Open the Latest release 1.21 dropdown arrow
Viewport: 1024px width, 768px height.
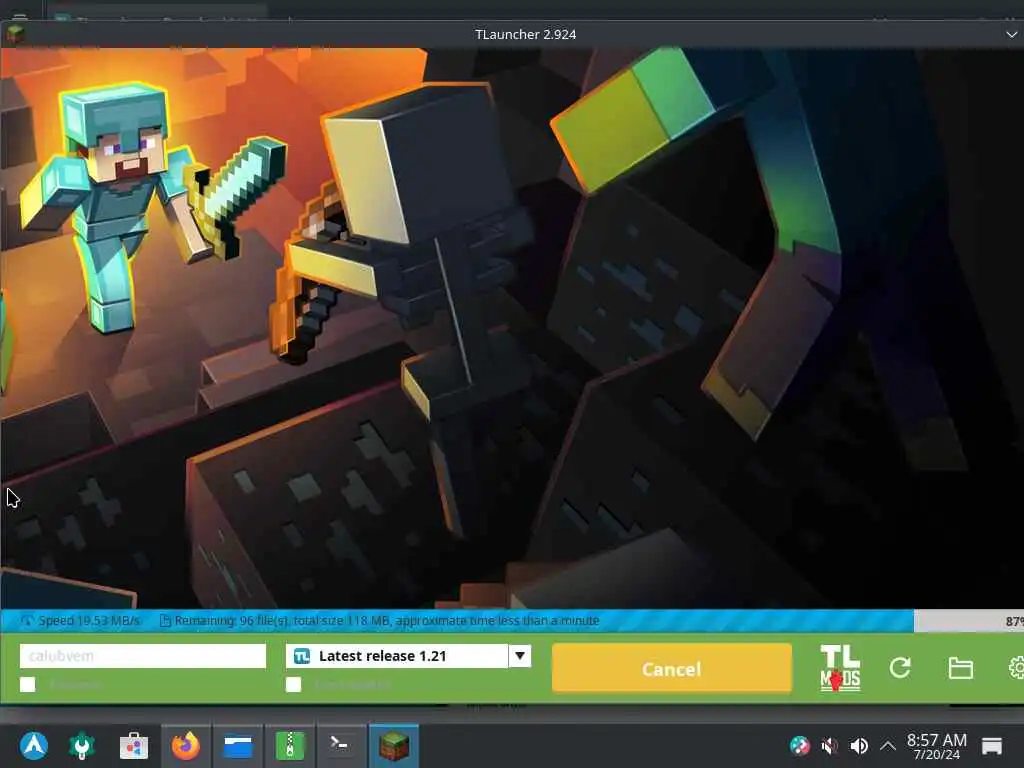click(x=520, y=656)
